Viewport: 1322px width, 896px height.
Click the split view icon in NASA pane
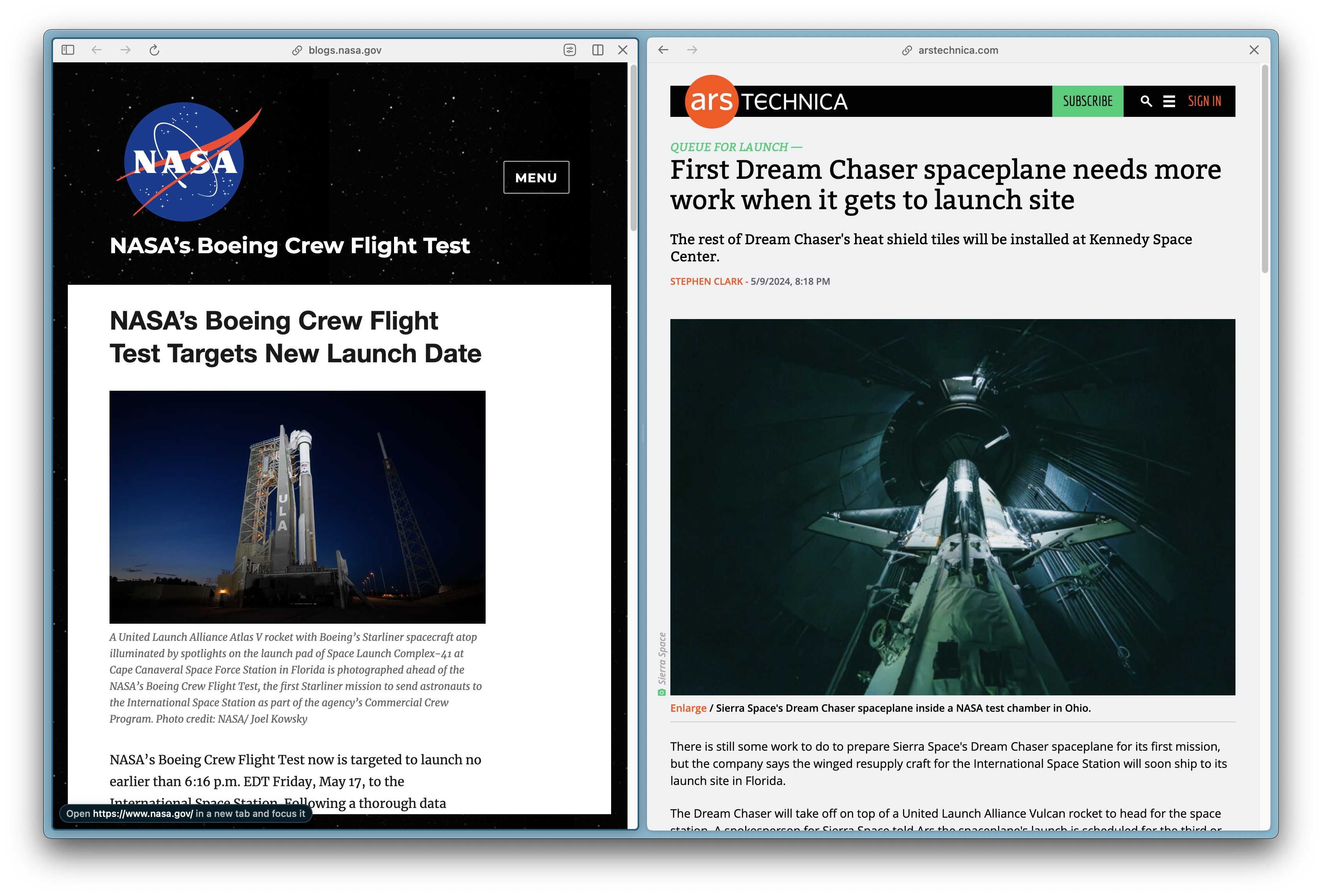click(597, 50)
